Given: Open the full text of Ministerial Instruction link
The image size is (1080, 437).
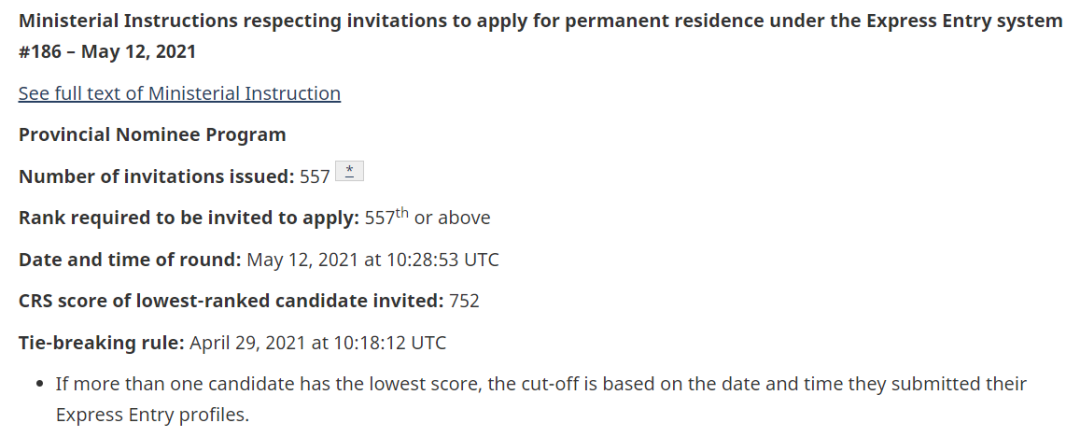Looking at the screenshot, I should (x=179, y=93).
